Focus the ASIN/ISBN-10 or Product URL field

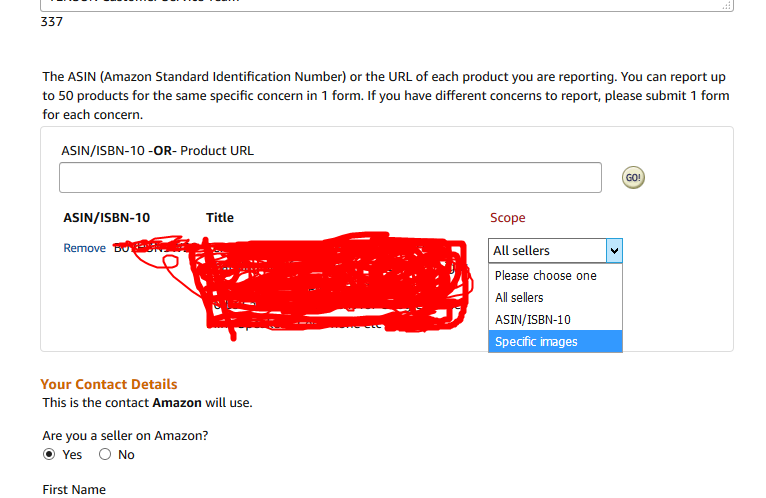click(330, 177)
